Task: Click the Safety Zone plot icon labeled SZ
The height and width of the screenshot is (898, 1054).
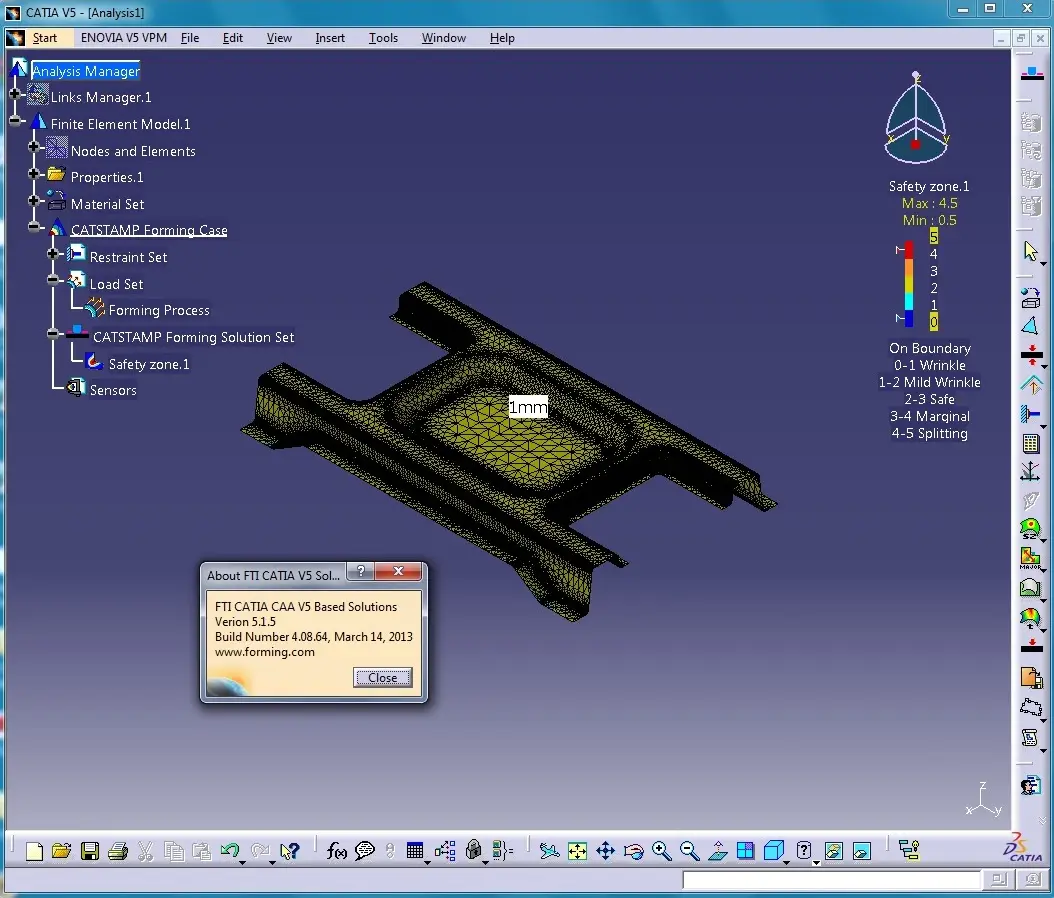Action: [x=1030, y=528]
